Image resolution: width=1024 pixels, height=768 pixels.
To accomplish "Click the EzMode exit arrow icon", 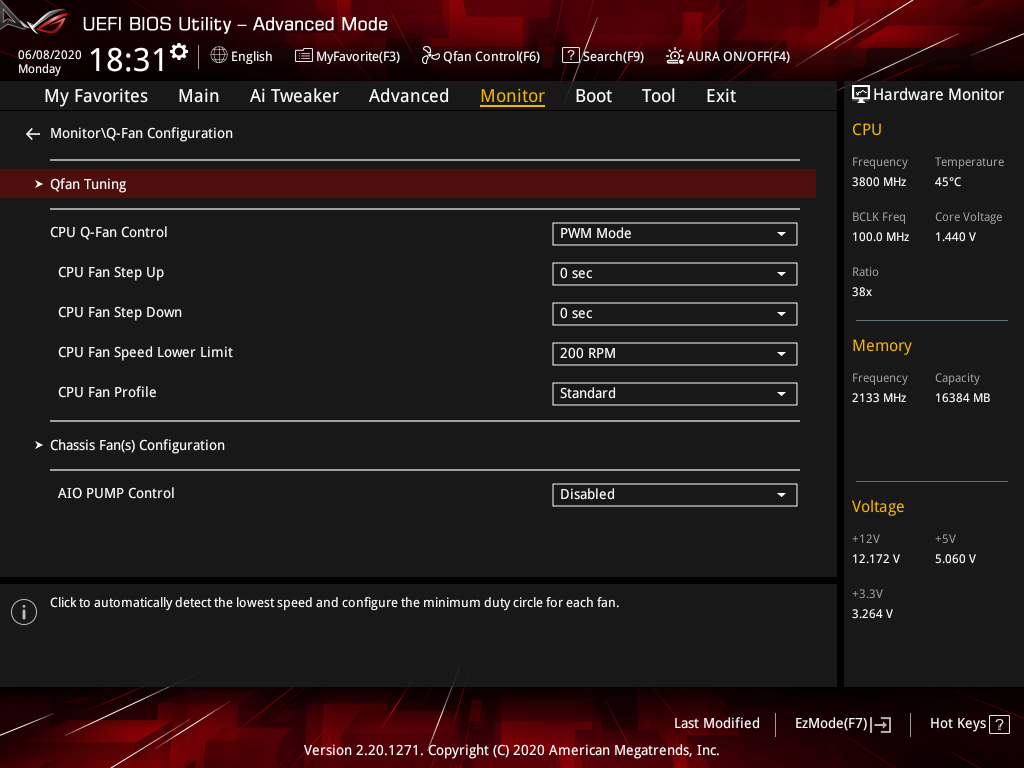I will tap(881, 724).
